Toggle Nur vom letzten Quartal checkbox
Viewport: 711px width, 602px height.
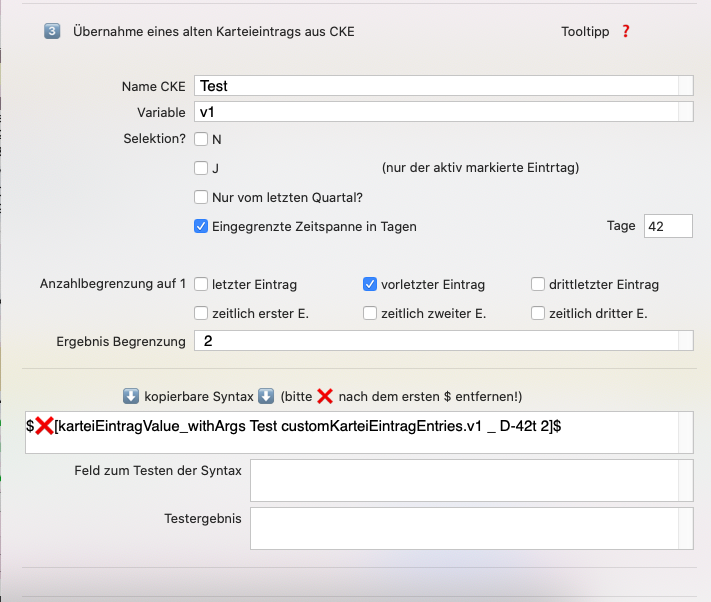pyautogui.click(x=201, y=197)
